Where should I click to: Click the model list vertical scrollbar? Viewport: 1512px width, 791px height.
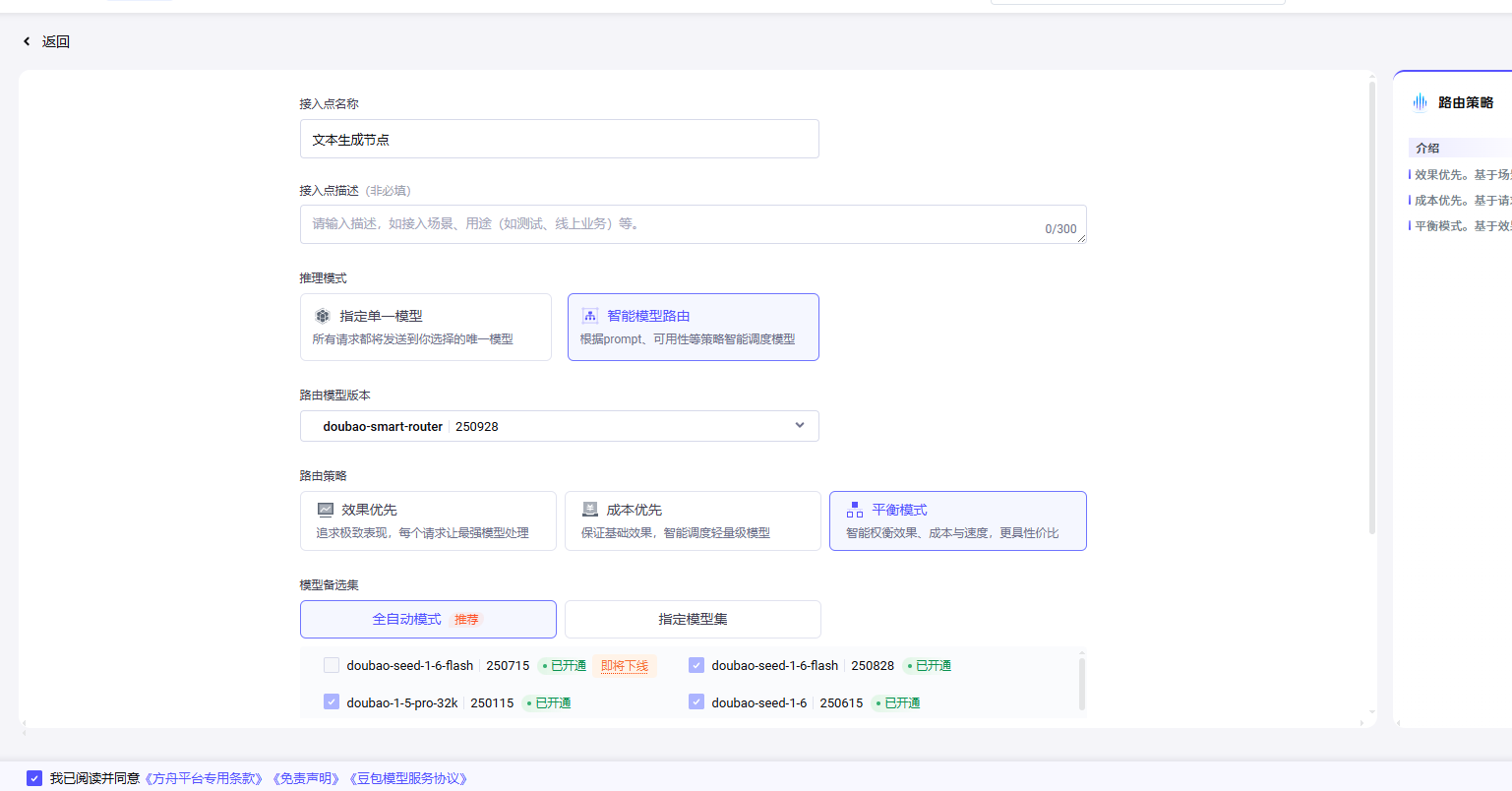coord(1082,683)
